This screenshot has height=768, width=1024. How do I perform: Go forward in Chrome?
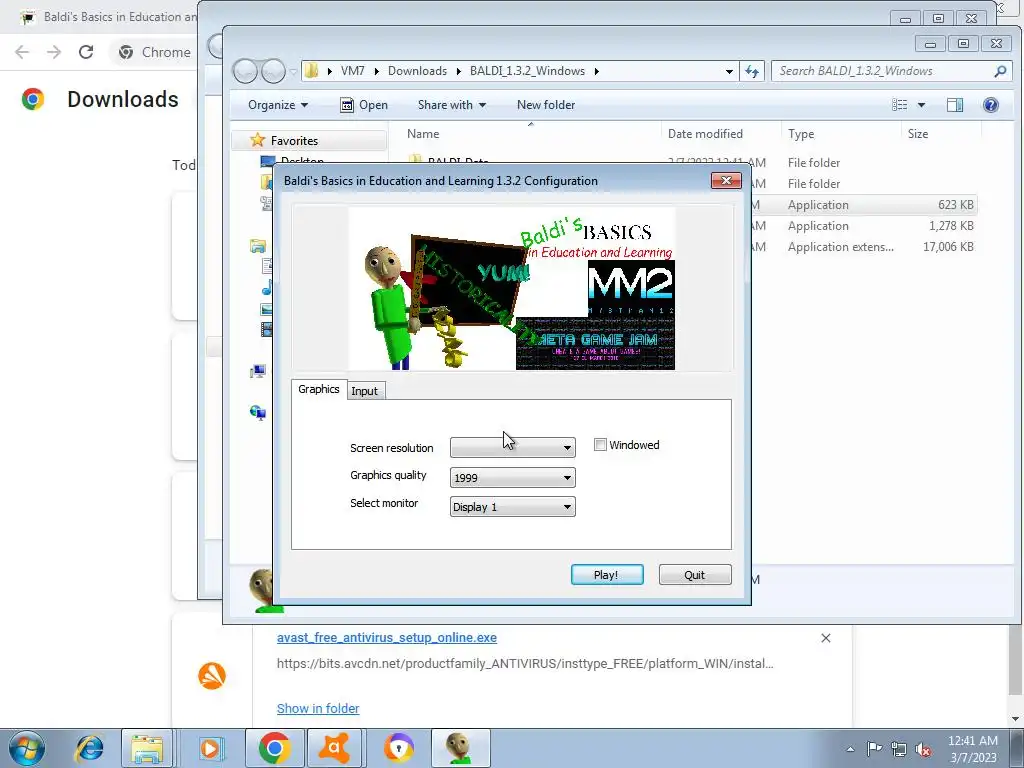[54, 52]
